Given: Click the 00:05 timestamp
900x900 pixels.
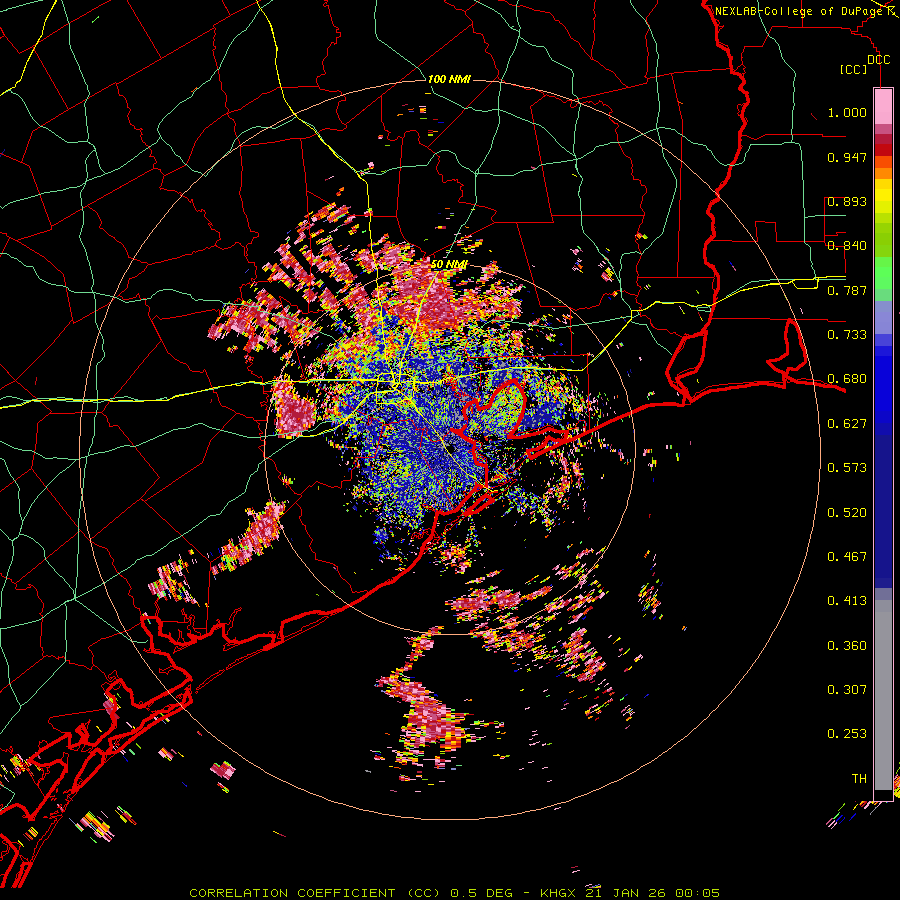Looking at the screenshot, I should tap(697, 893).
